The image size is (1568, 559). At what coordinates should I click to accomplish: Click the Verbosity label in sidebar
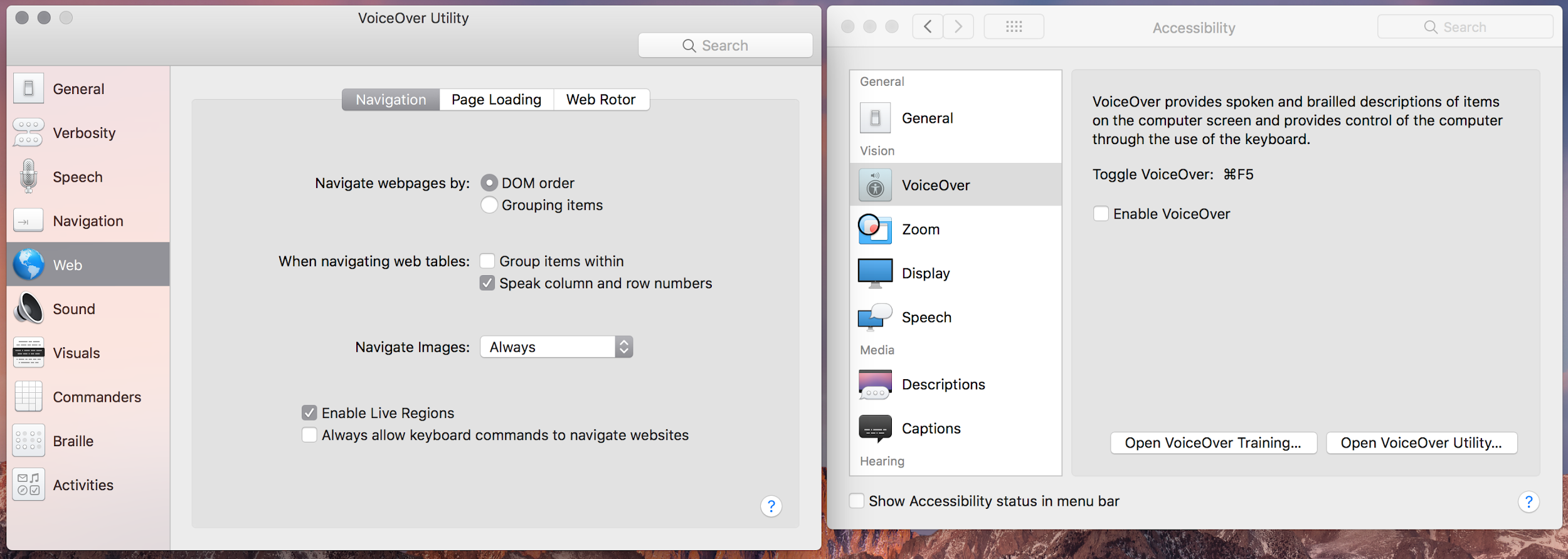click(x=85, y=133)
